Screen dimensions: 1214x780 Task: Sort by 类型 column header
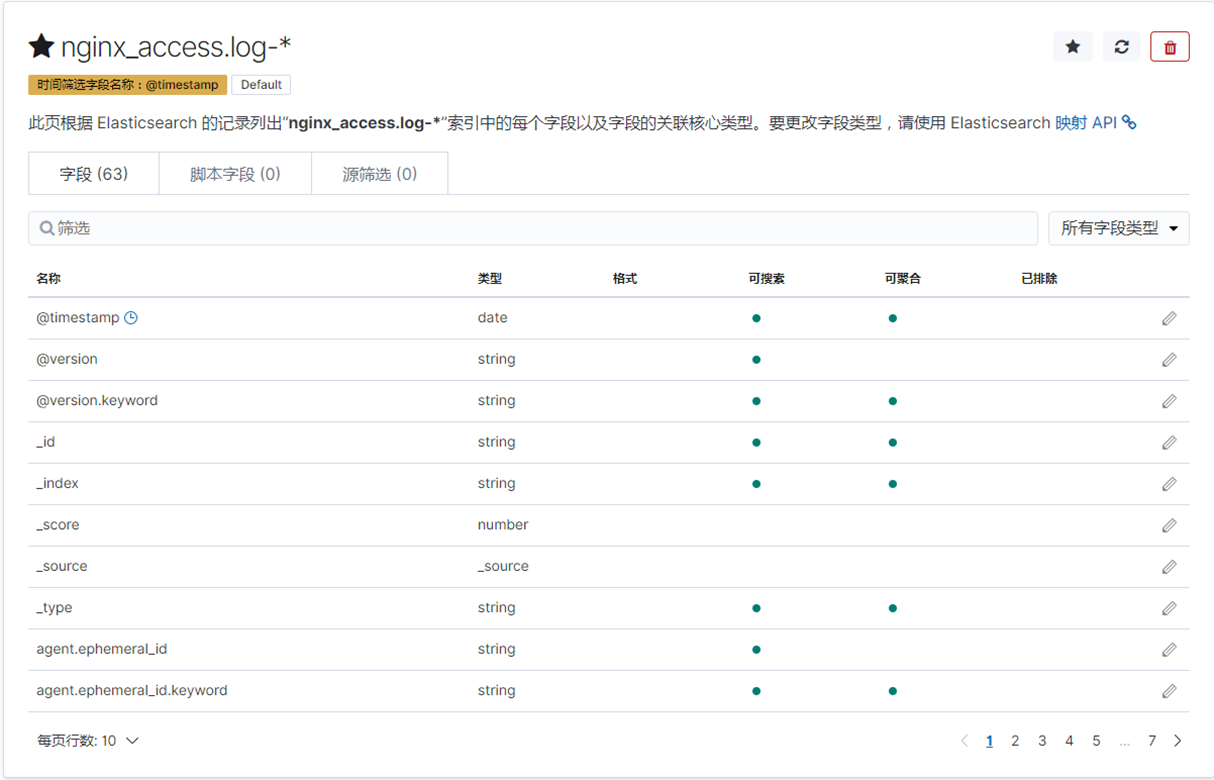(490, 279)
